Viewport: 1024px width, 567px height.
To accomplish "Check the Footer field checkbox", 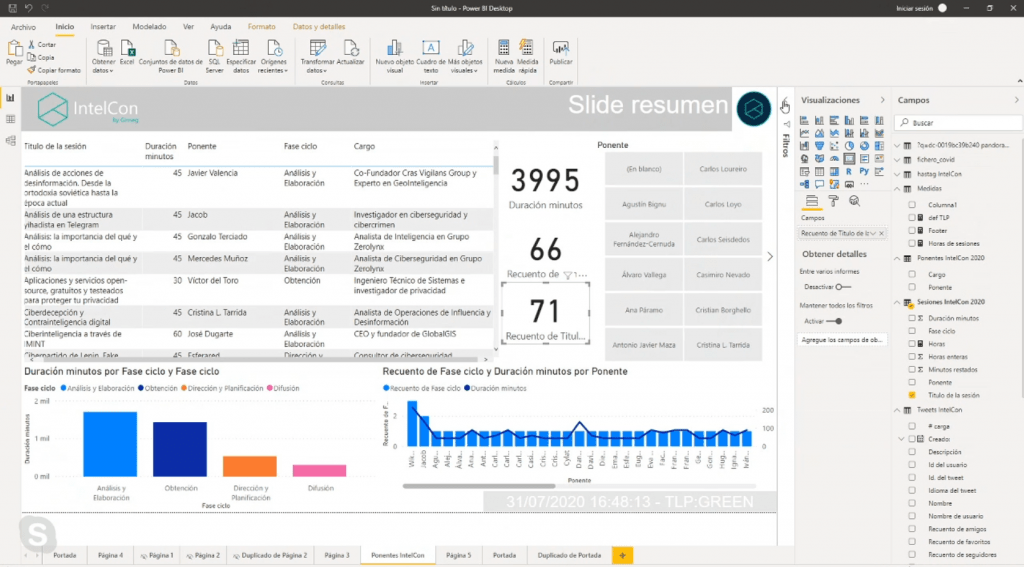I will point(912,231).
